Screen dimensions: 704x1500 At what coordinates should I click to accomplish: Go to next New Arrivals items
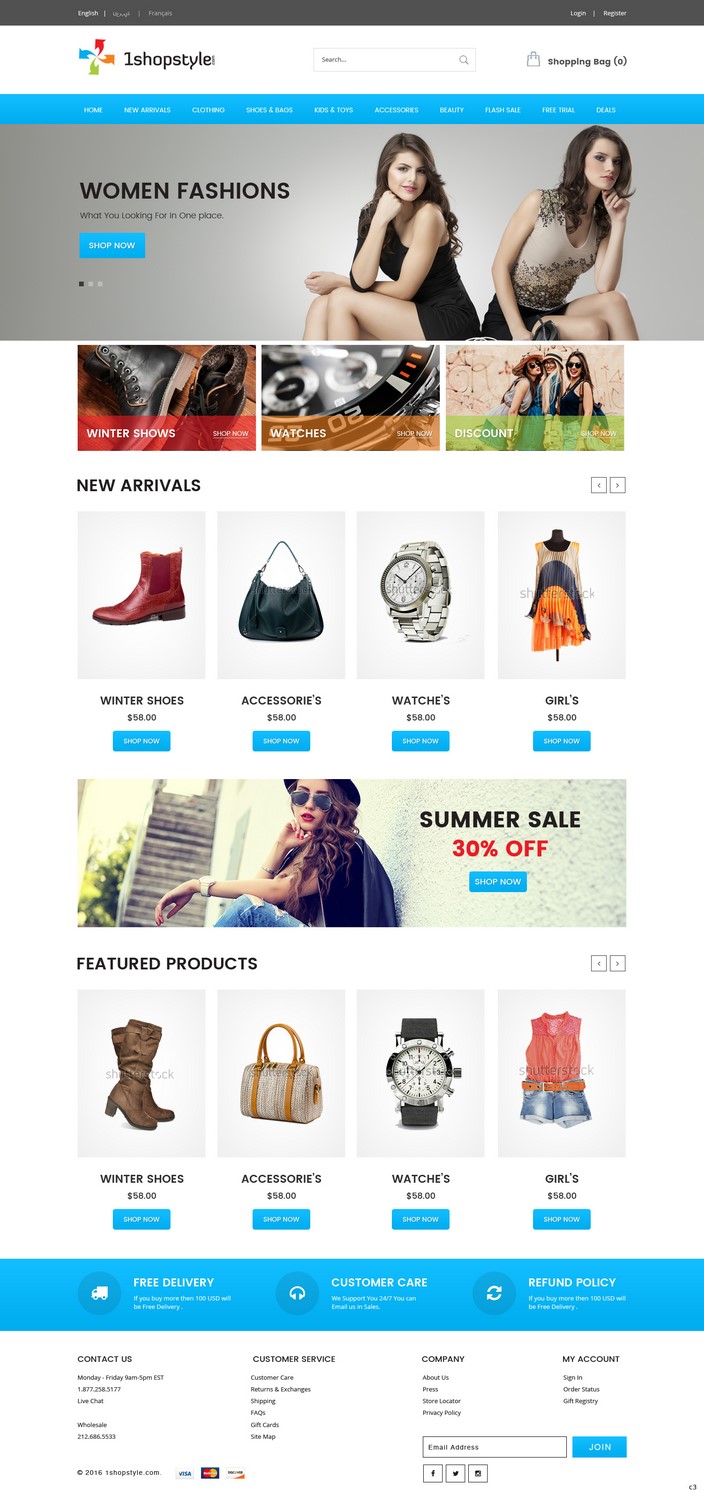click(618, 485)
